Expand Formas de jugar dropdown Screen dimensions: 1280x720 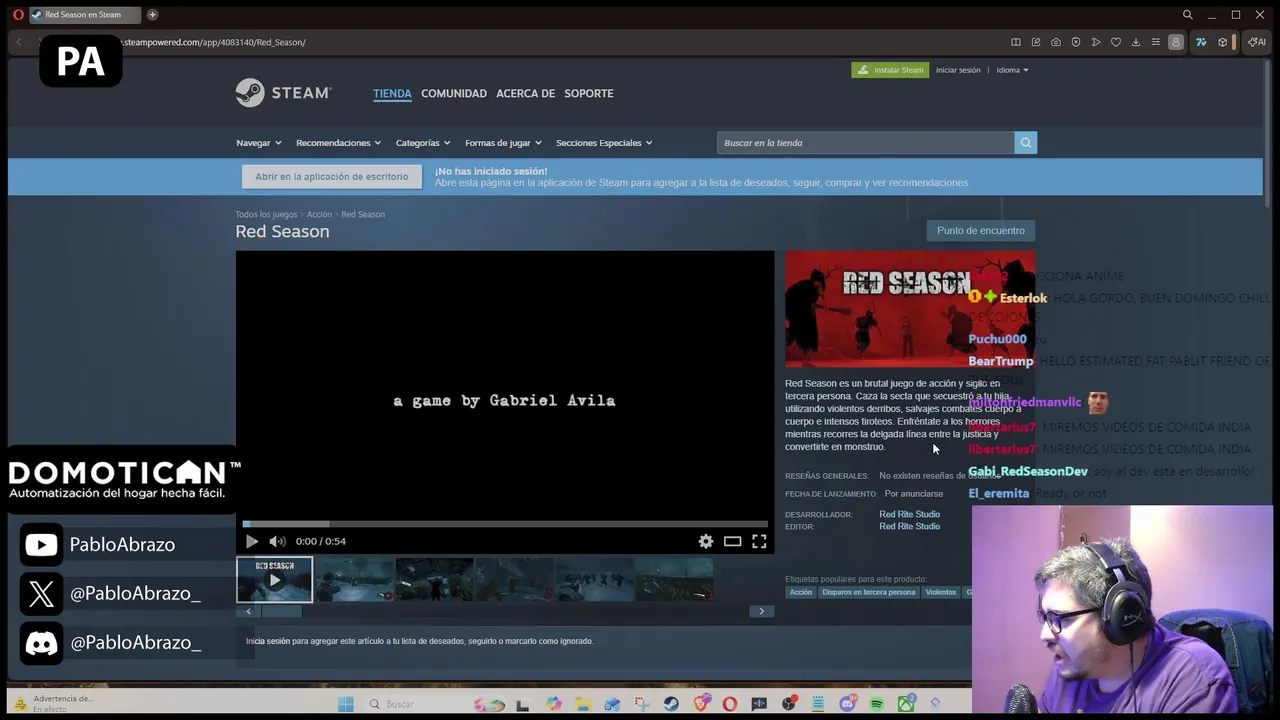point(503,143)
